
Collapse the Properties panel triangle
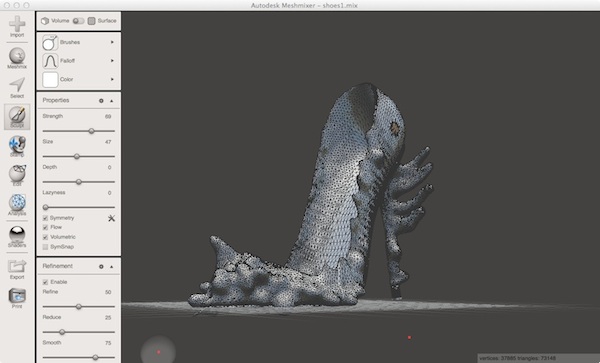pos(112,101)
